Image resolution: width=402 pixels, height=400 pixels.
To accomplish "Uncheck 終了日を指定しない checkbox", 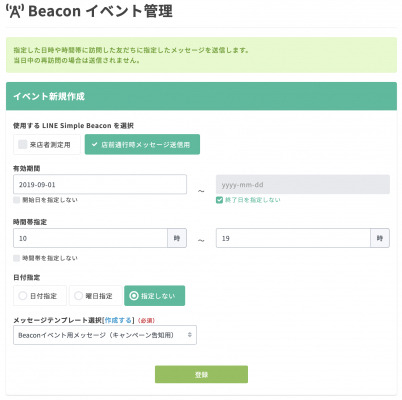I will click(219, 200).
